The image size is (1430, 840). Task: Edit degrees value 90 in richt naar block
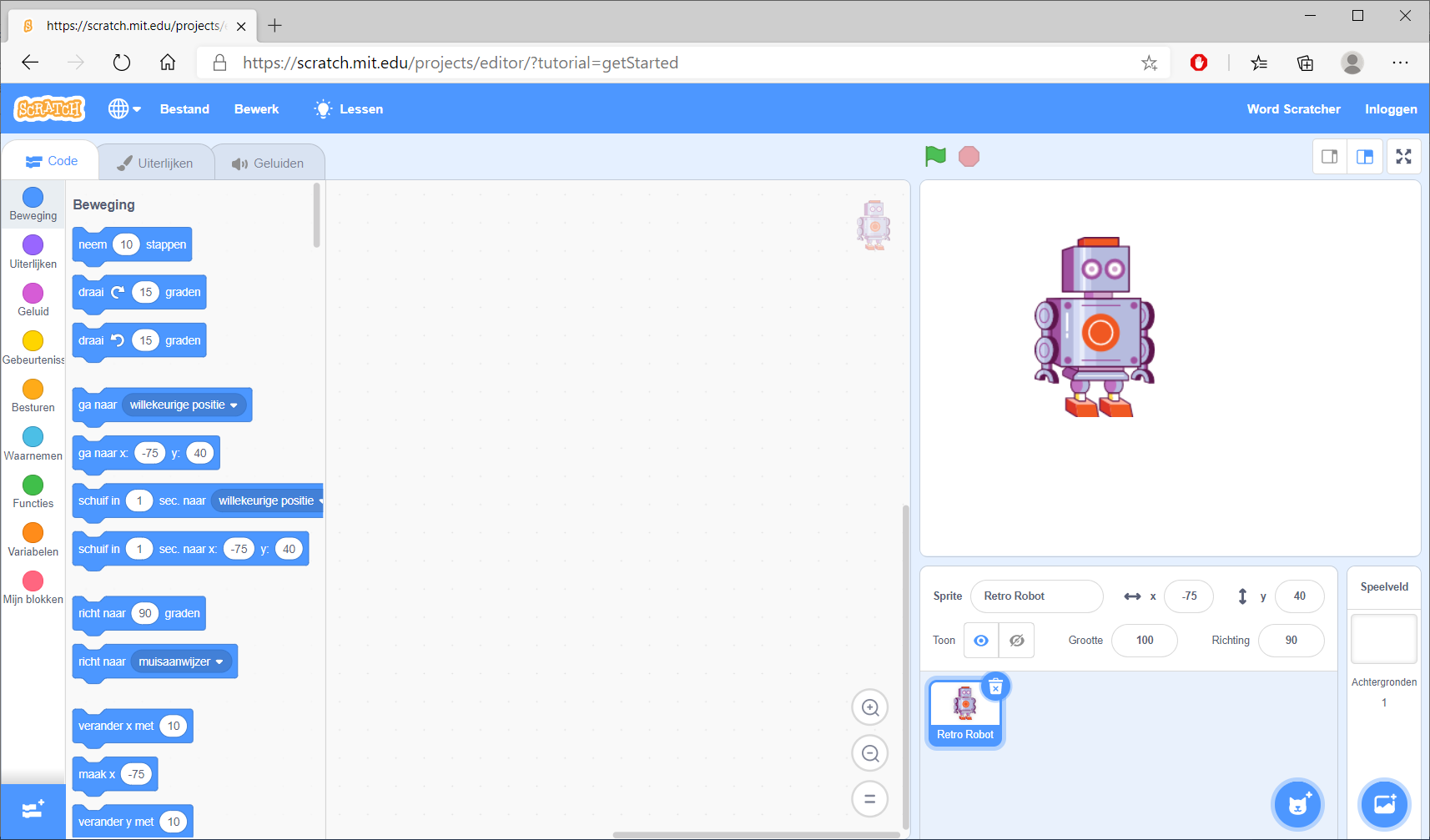(145, 613)
